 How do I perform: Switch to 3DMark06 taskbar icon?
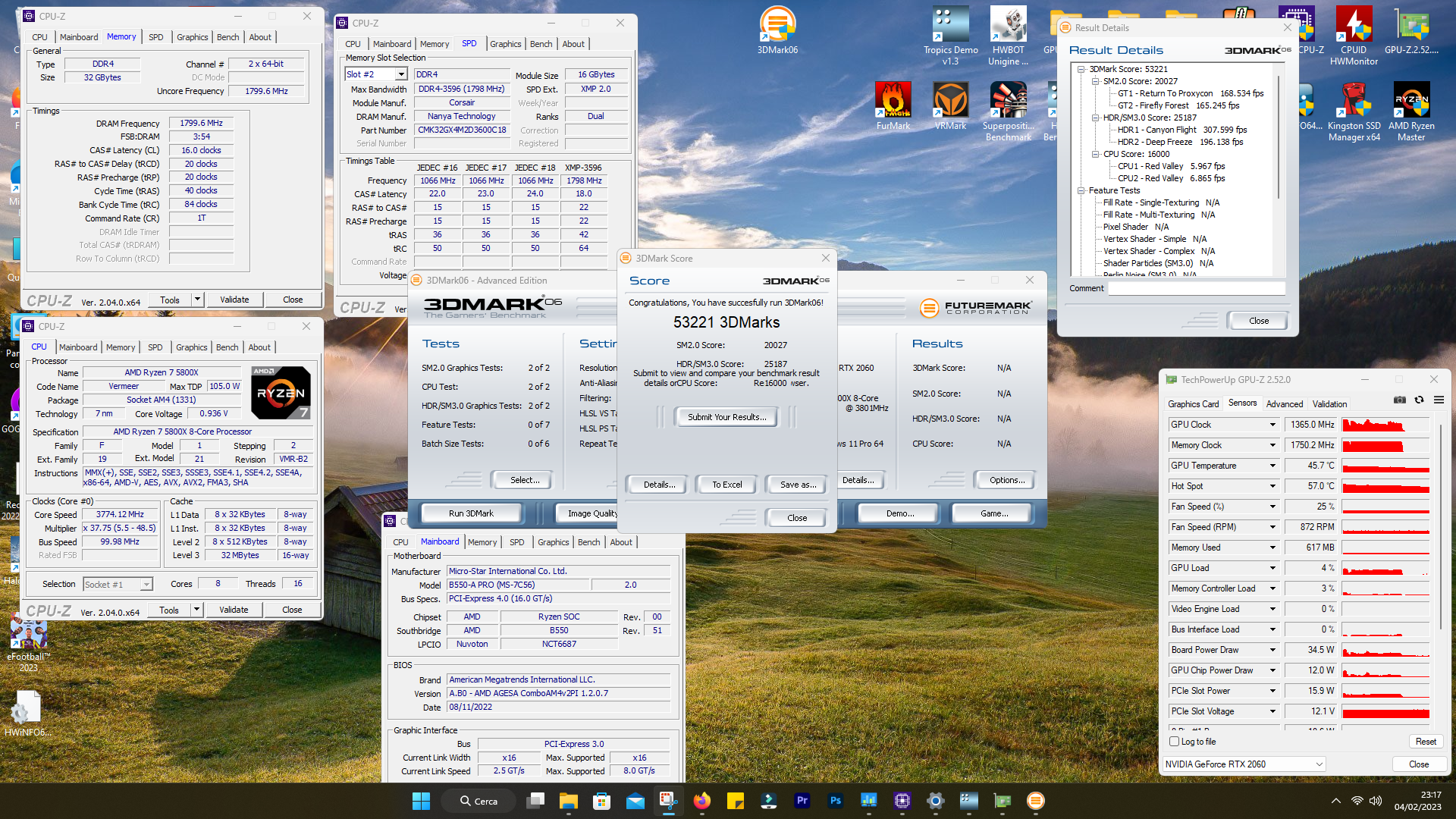[x=1036, y=801]
